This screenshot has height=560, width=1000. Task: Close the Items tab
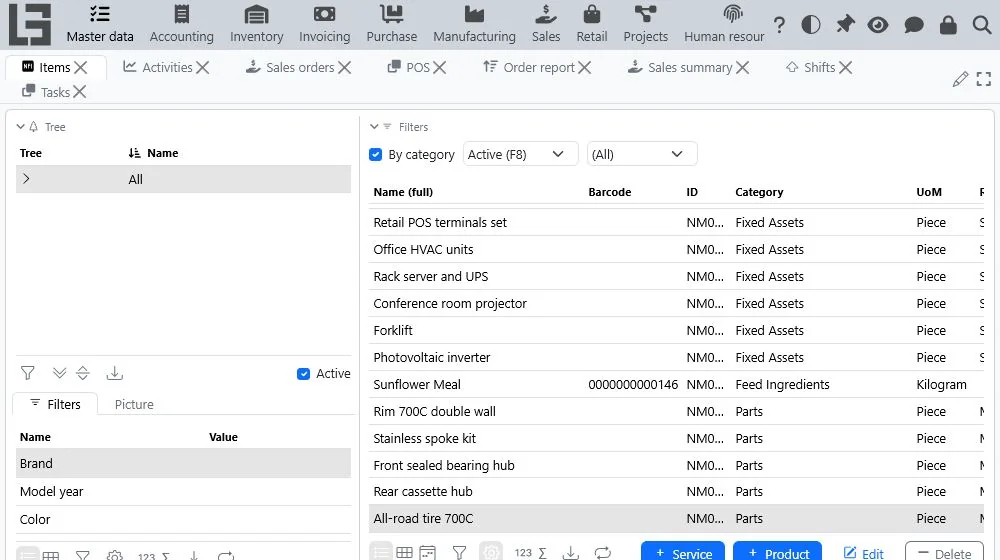pos(80,67)
